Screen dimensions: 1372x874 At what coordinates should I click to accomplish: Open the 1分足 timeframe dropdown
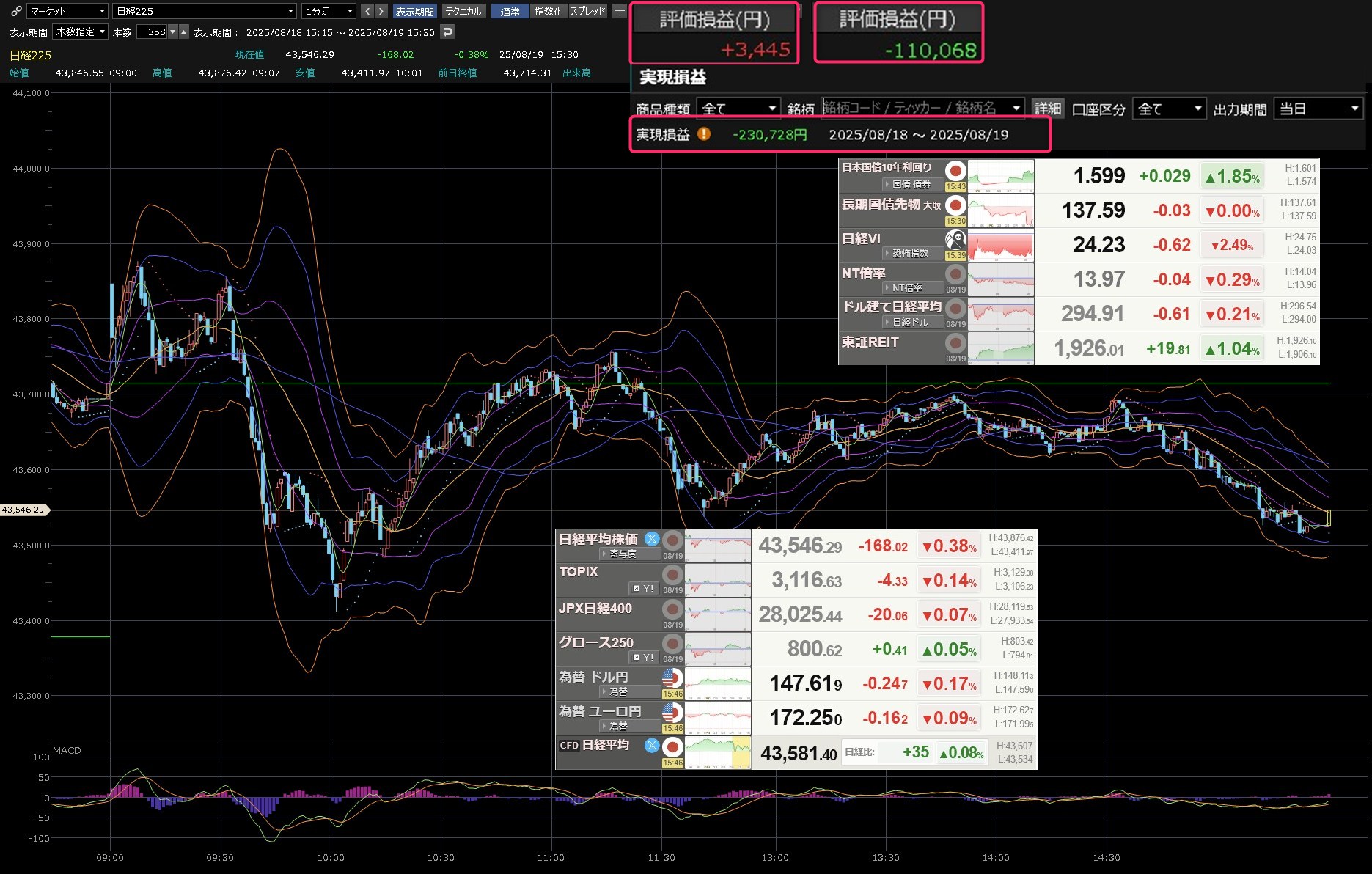pyautogui.click(x=329, y=11)
